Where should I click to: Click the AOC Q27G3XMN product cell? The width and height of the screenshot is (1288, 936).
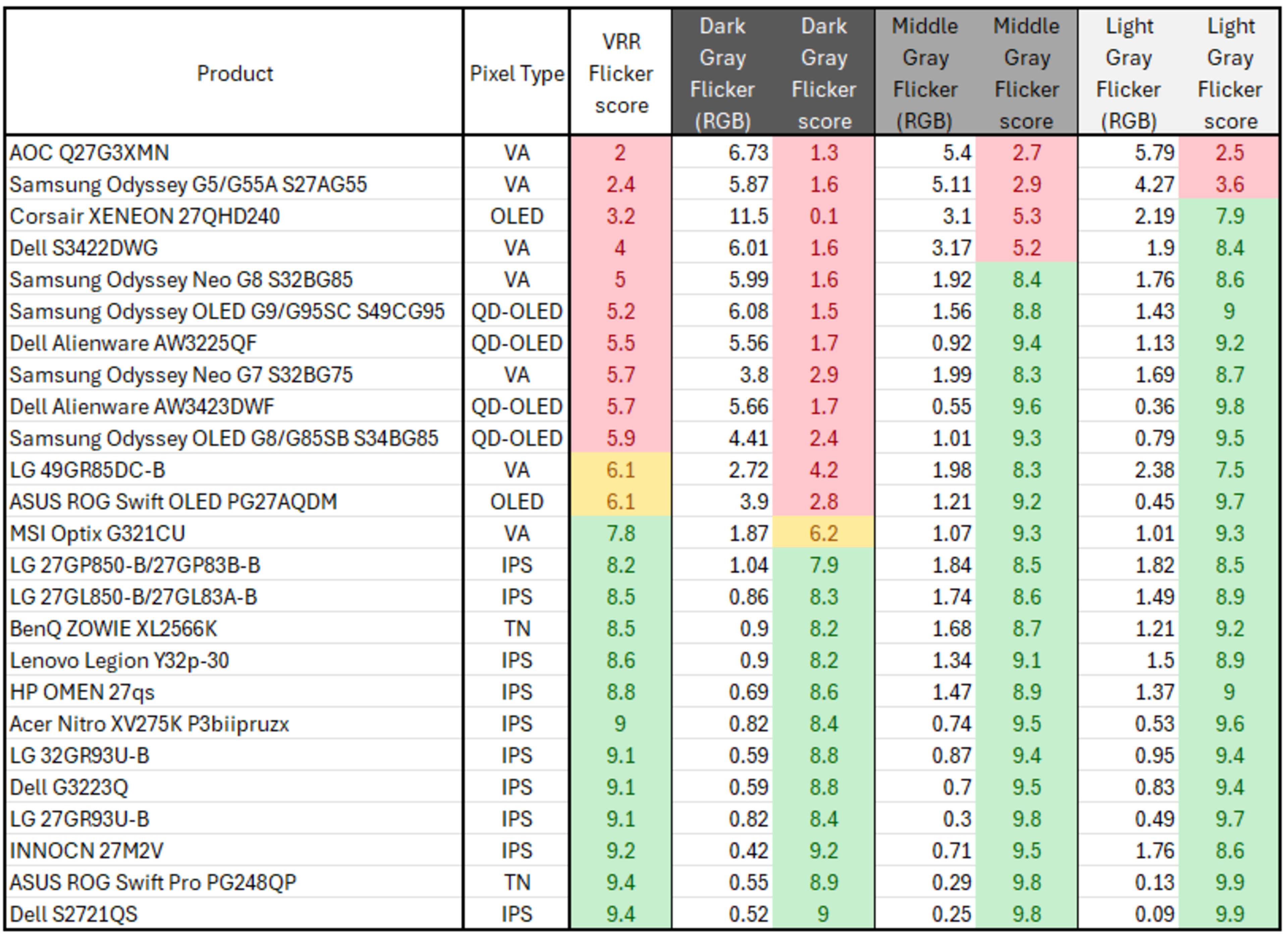tap(89, 153)
